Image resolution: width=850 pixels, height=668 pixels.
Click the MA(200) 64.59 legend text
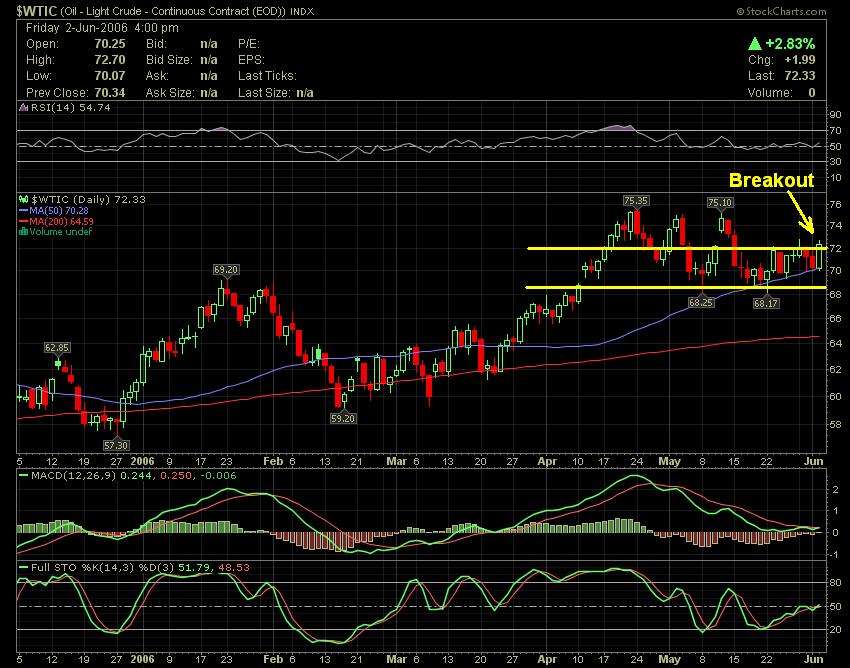tap(61, 221)
